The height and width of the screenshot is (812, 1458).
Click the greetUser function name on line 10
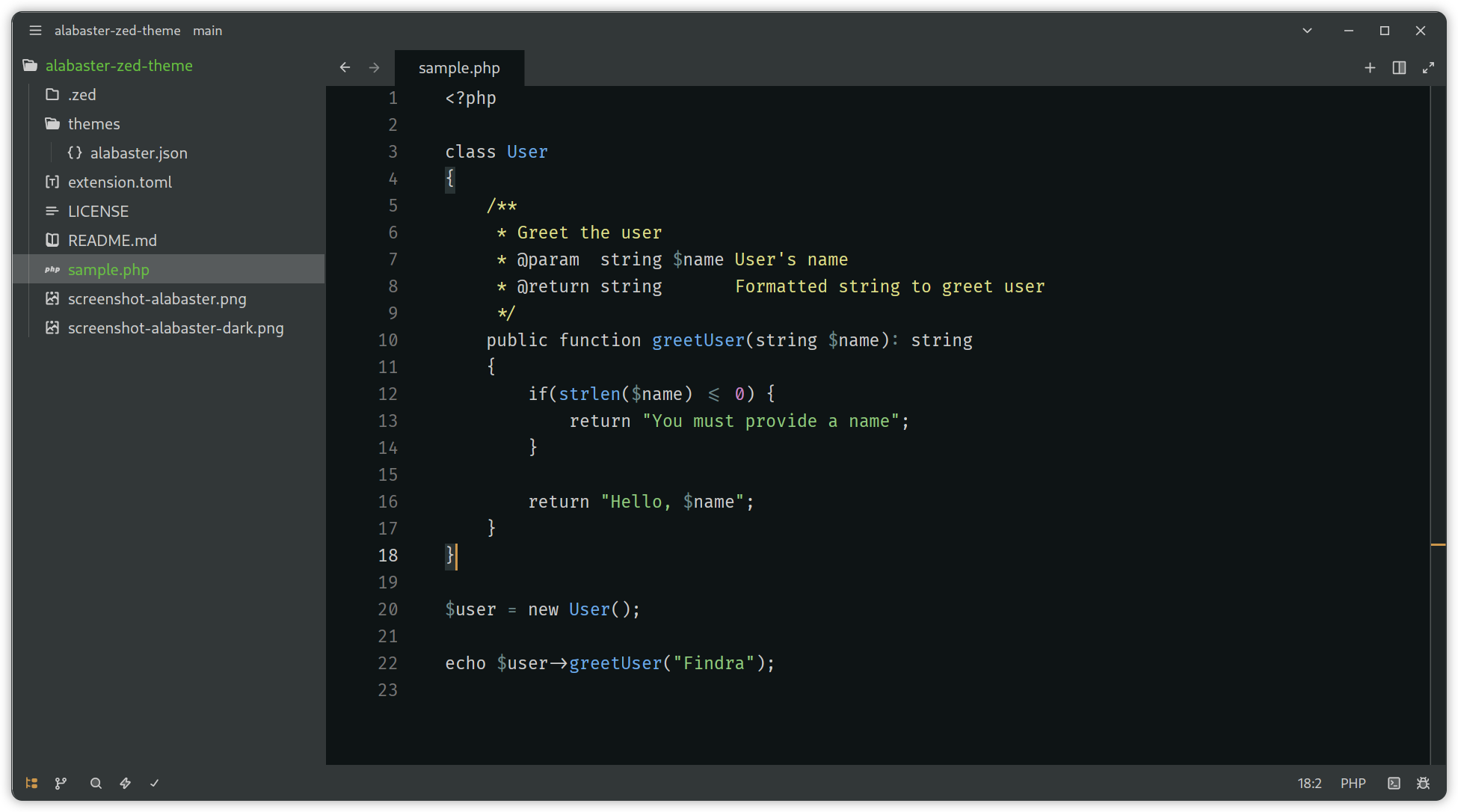[x=698, y=340]
